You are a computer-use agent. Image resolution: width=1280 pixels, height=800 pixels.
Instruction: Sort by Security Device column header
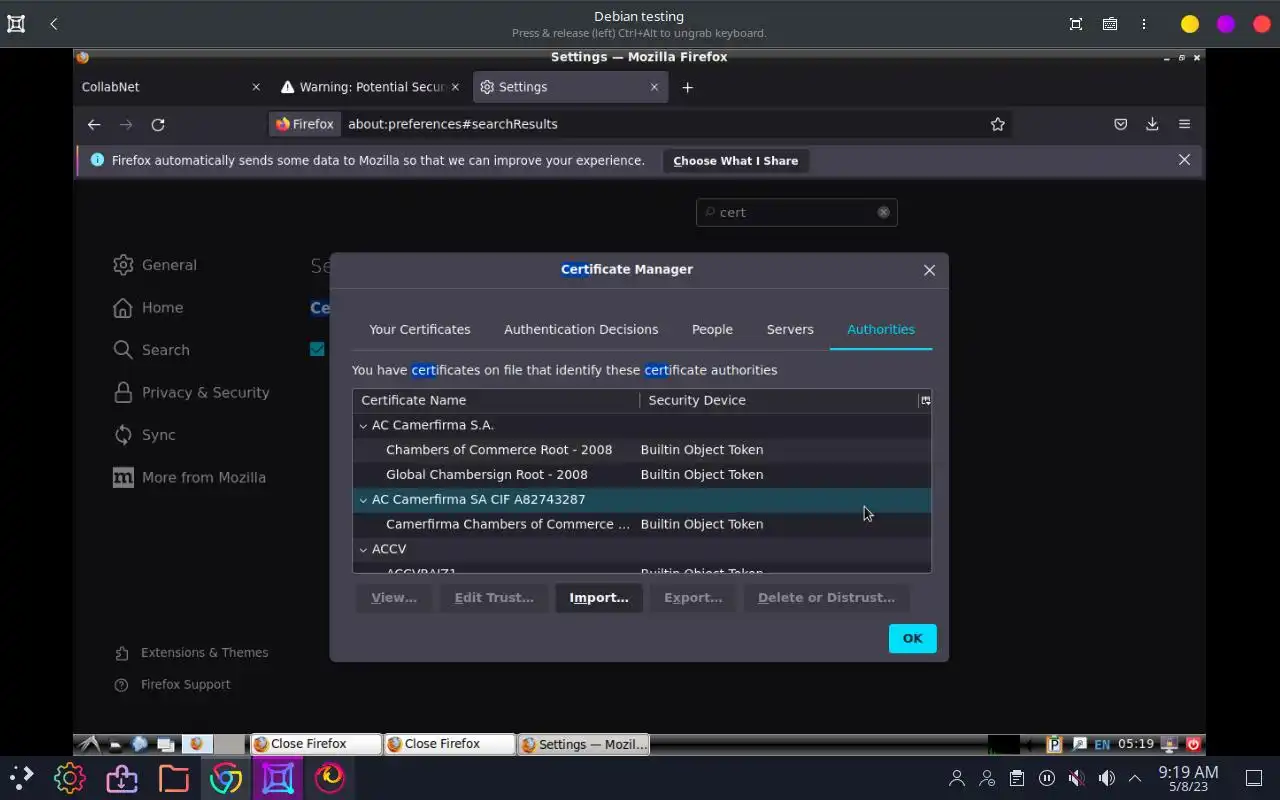coord(779,400)
